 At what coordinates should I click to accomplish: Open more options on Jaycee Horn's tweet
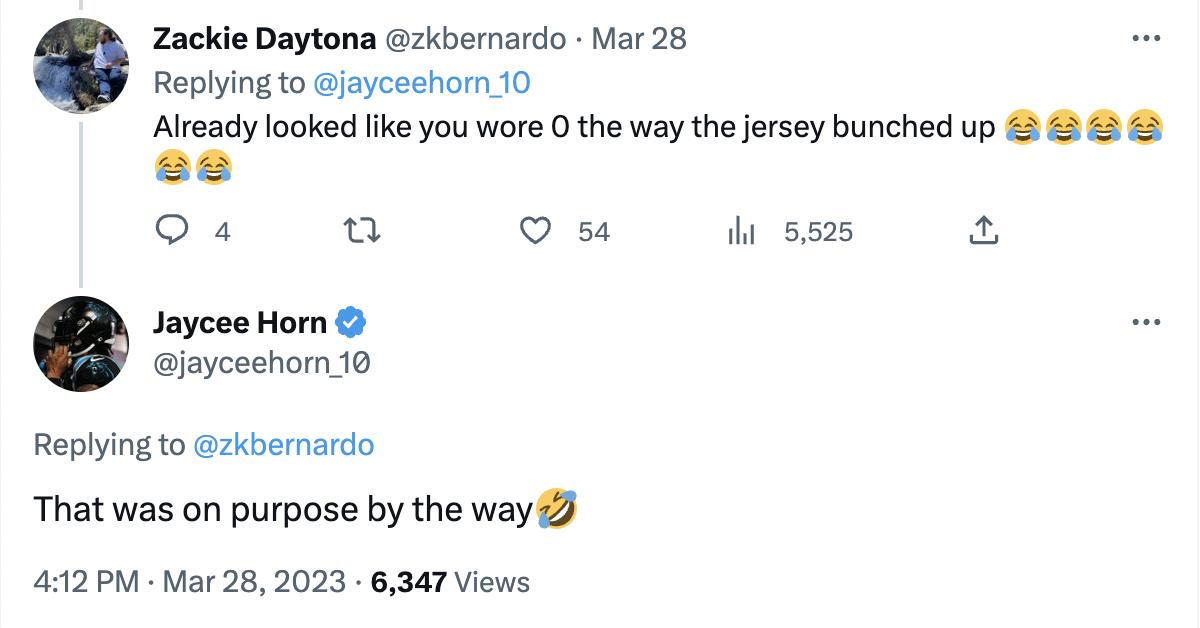(x=1145, y=322)
